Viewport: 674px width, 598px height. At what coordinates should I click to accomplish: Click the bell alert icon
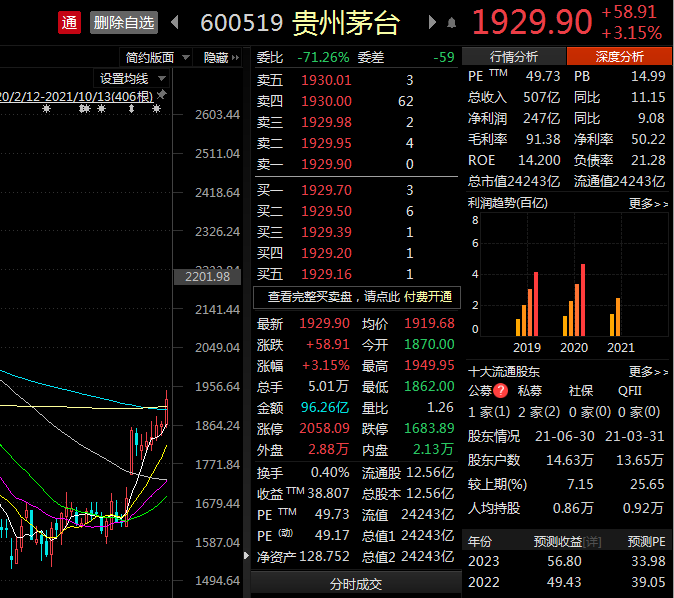click(x=451, y=22)
